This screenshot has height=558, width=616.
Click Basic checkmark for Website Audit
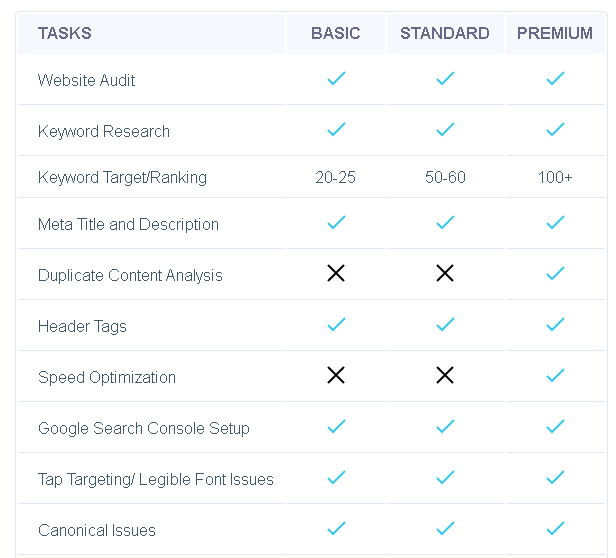(x=336, y=79)
